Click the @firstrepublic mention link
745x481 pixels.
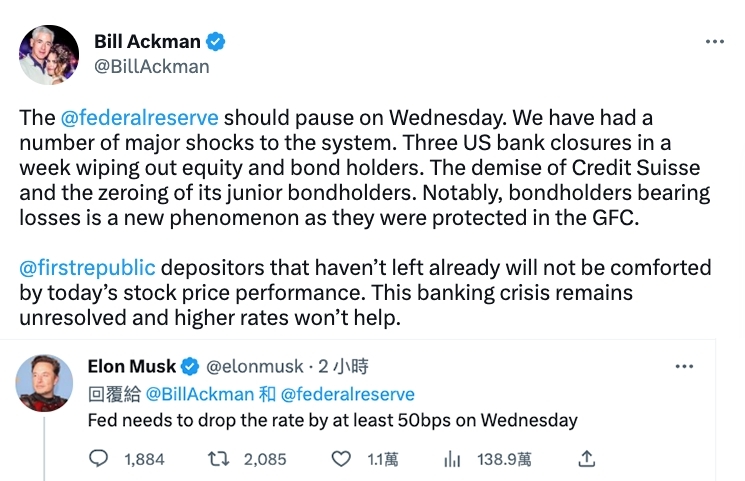88,267
